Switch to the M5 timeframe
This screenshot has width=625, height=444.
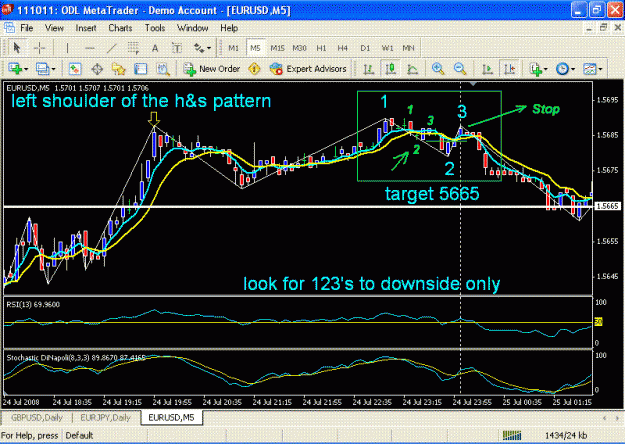[255, 48]
